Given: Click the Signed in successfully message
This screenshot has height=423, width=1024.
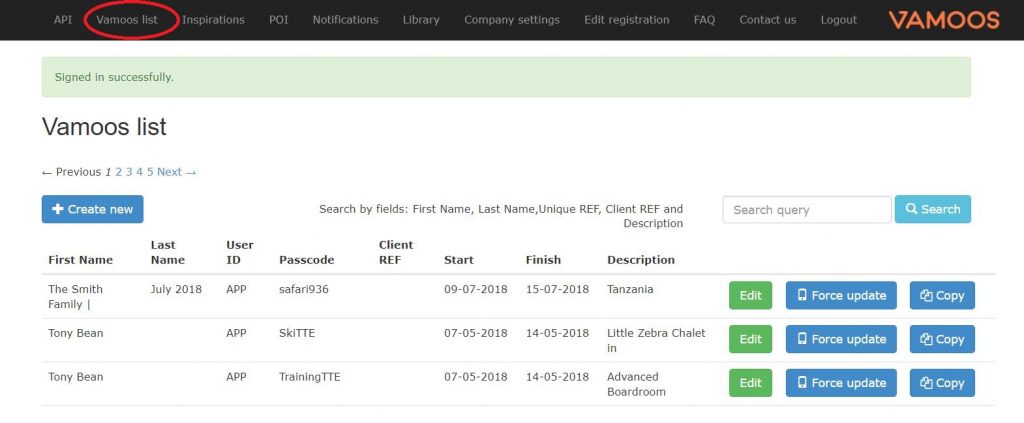Looking at the screenshot, I should click(506, 77).
